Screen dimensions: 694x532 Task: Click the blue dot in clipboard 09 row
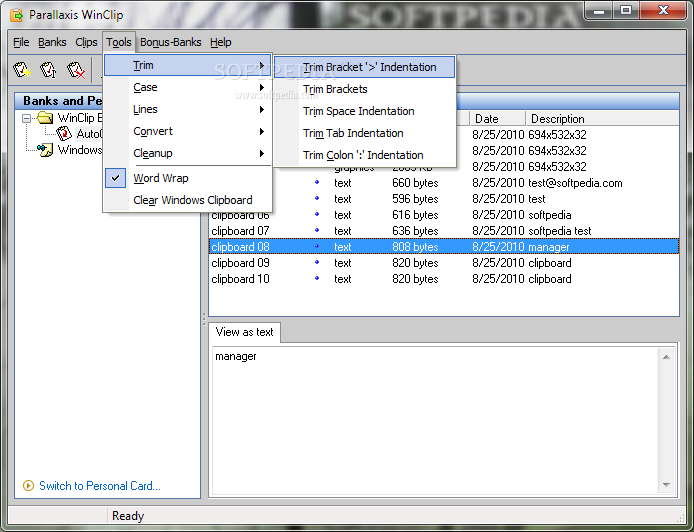pyautogui.click(x=317, y=262)
